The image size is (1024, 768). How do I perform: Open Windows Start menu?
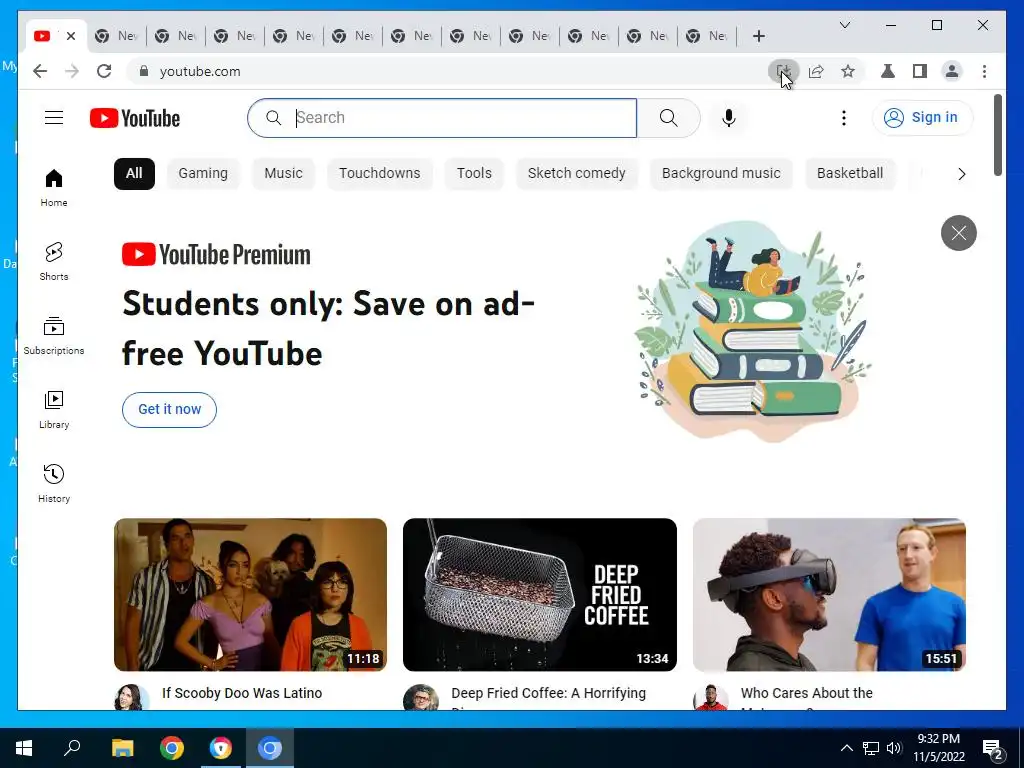point(24,748)
